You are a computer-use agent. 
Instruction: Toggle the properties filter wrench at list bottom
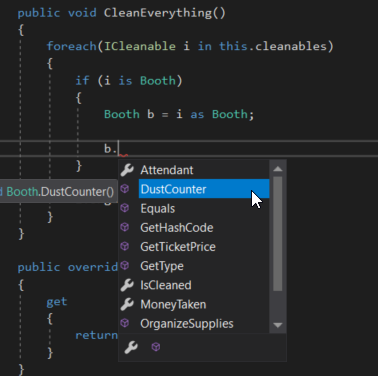[x=131, y=347]
